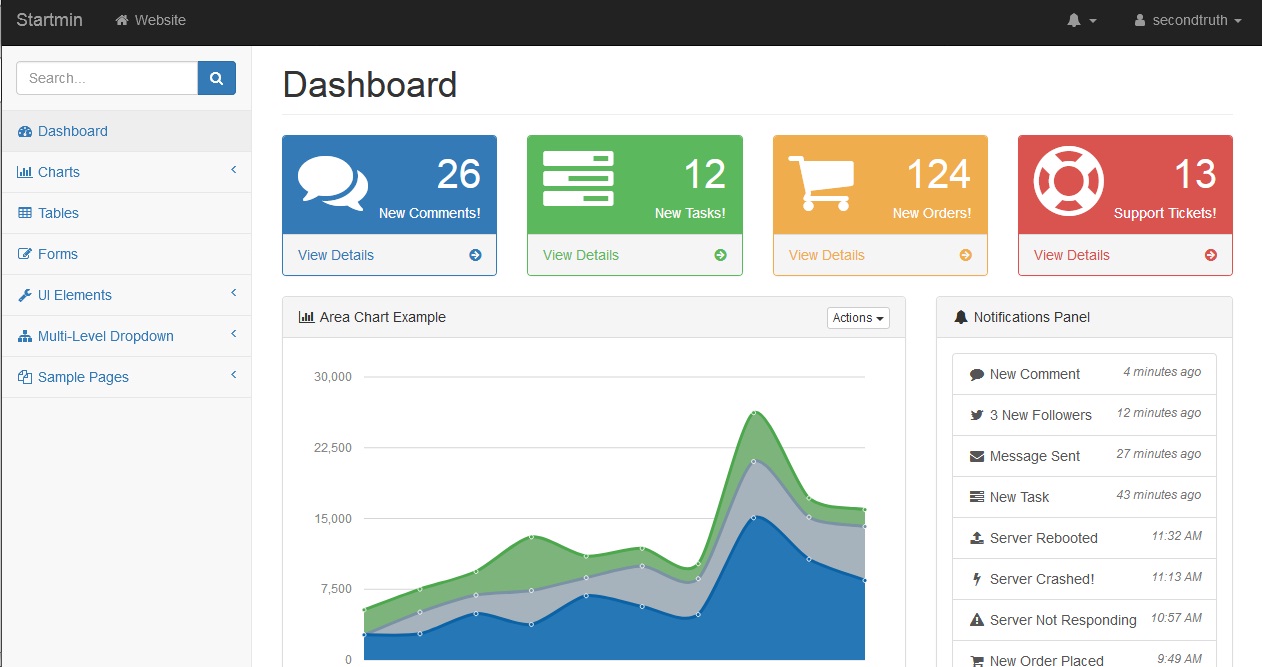Click the arrow icon in blue View Details
This screenshot has width=1262, height=667.
click(475, 255)
